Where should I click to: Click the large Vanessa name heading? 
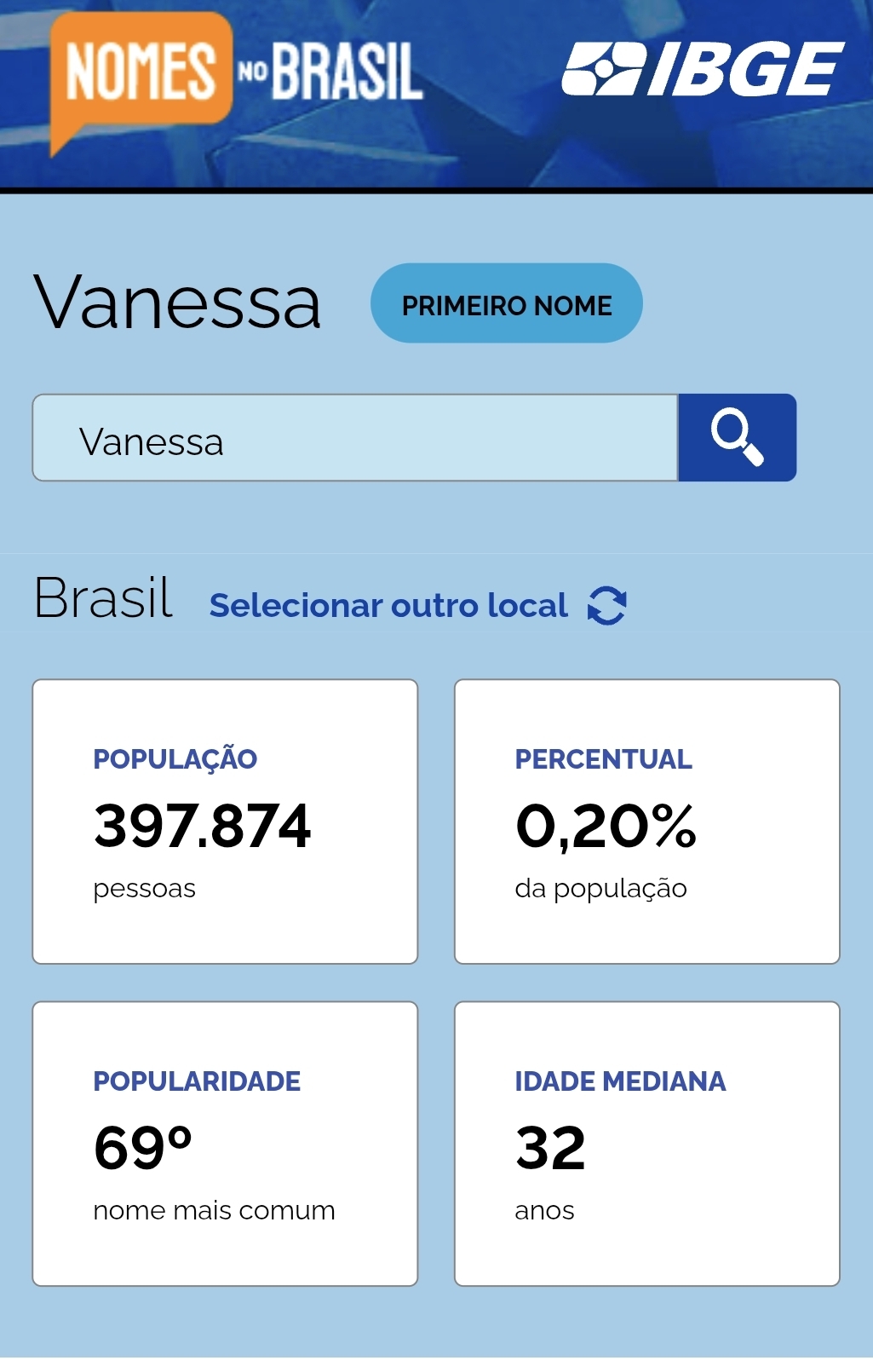point(177,303)
